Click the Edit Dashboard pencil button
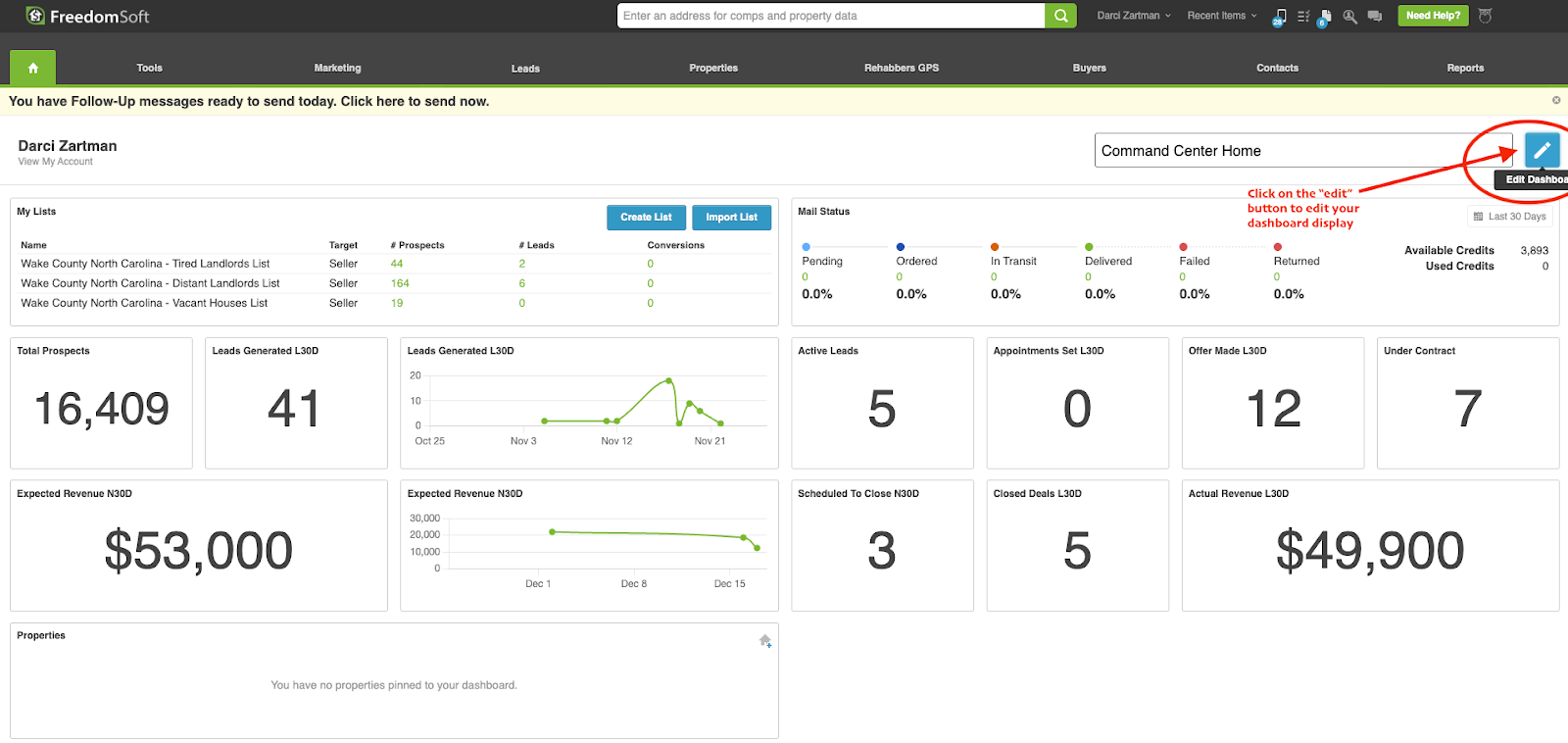 [x=1542, y=150]
